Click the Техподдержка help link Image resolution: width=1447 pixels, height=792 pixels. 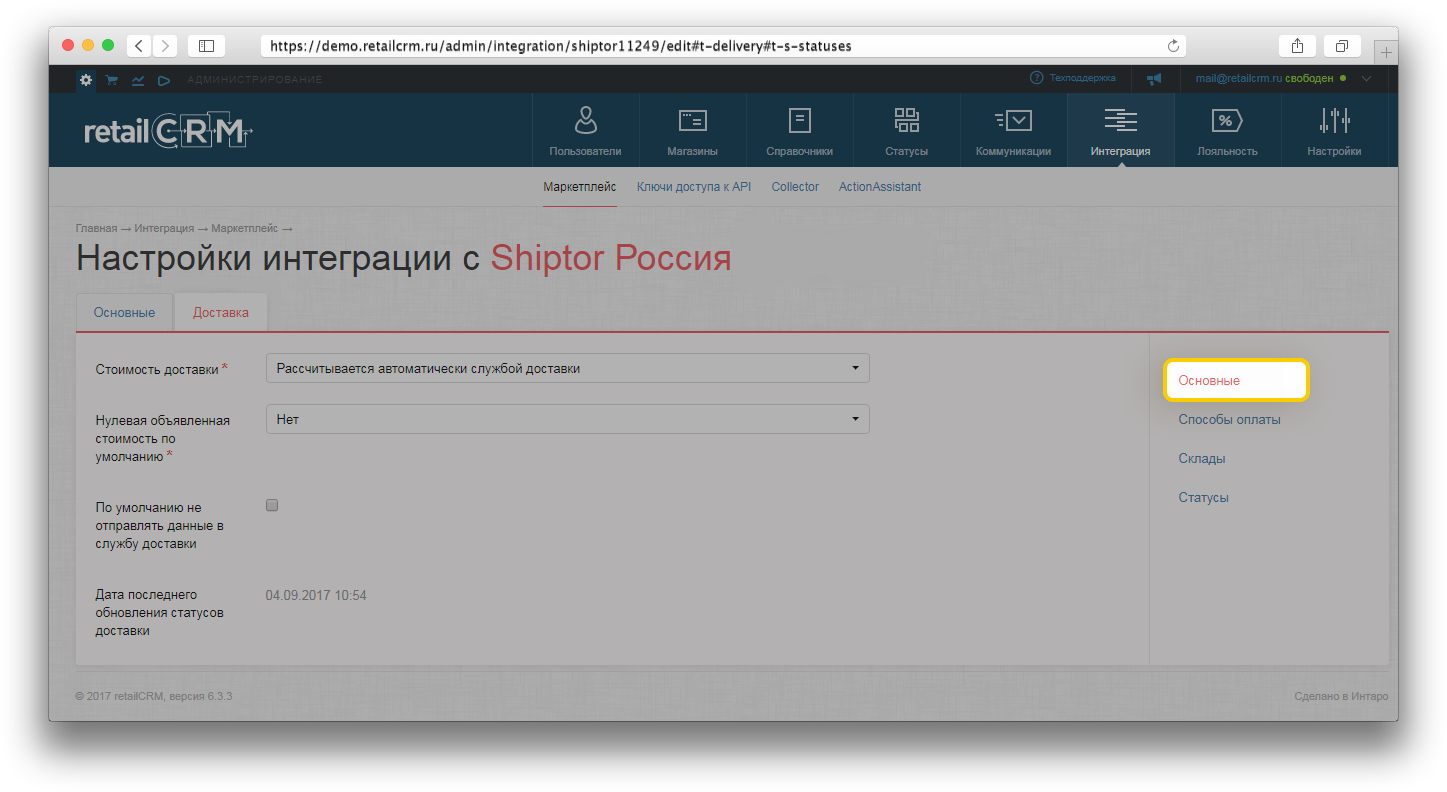click(x=1074, y=78)
